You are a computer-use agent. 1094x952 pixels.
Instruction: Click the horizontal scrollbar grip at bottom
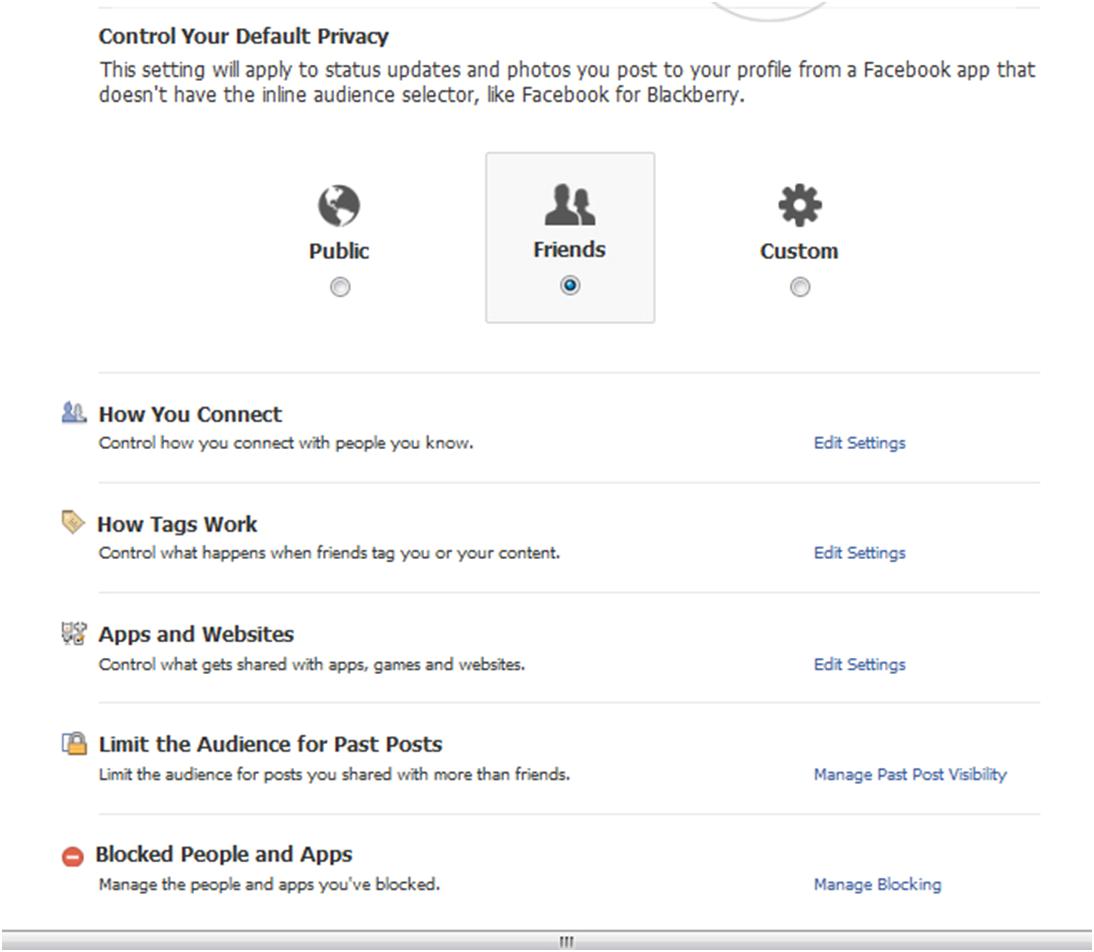click(566, 942)
